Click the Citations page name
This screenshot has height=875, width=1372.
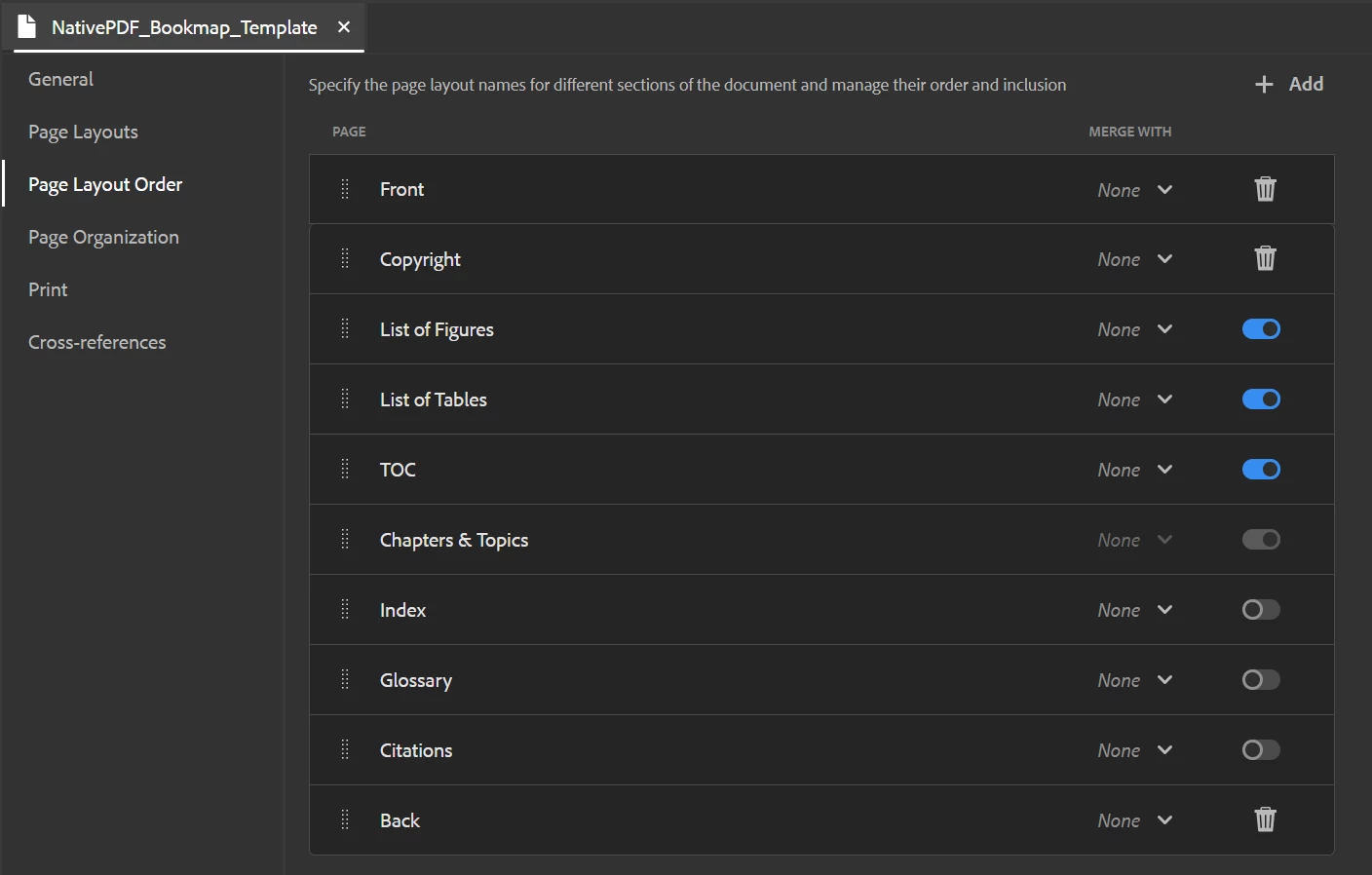(x=416, y=750)
